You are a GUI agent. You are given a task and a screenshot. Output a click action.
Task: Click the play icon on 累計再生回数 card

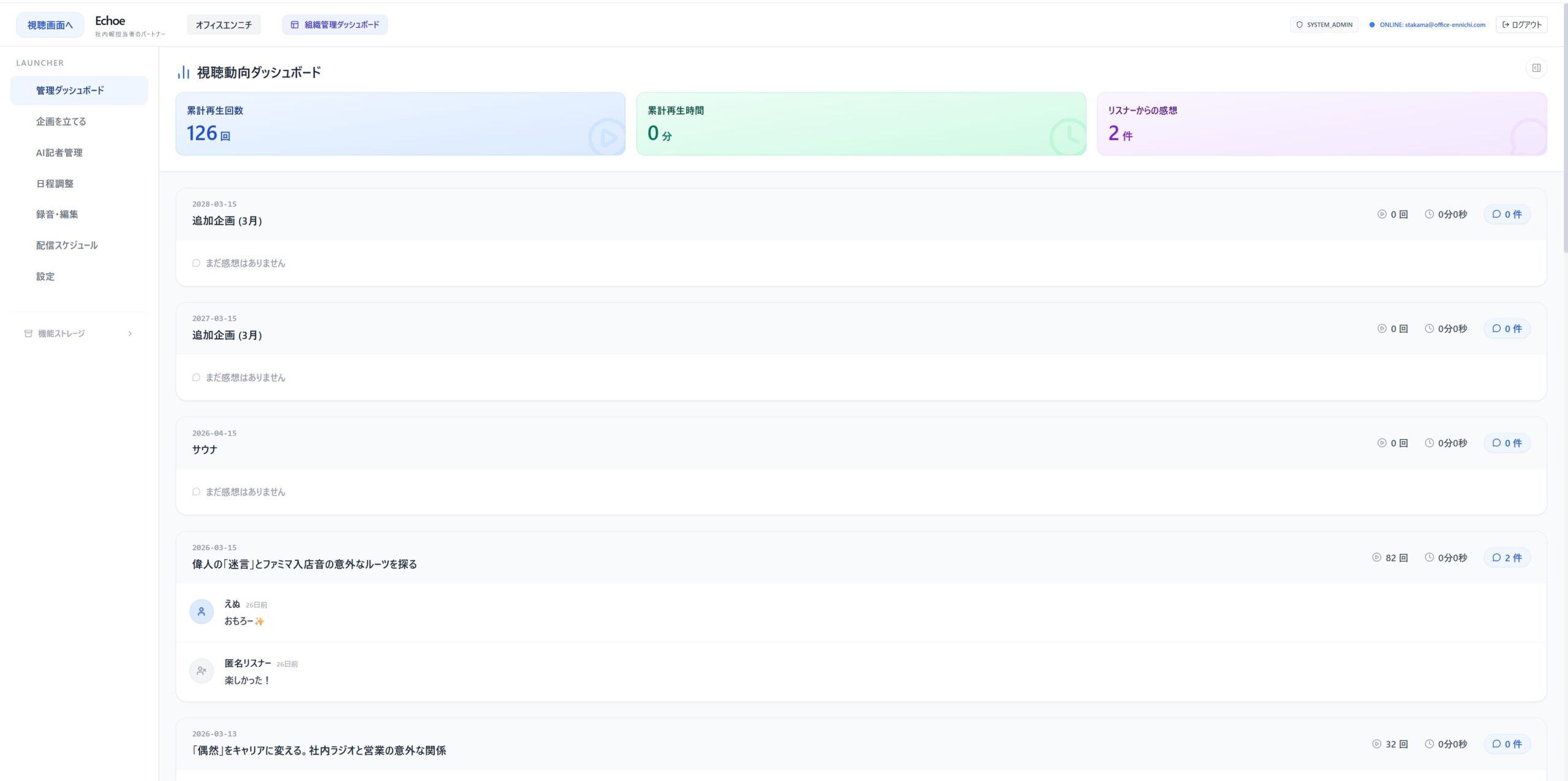coord(606,138)
